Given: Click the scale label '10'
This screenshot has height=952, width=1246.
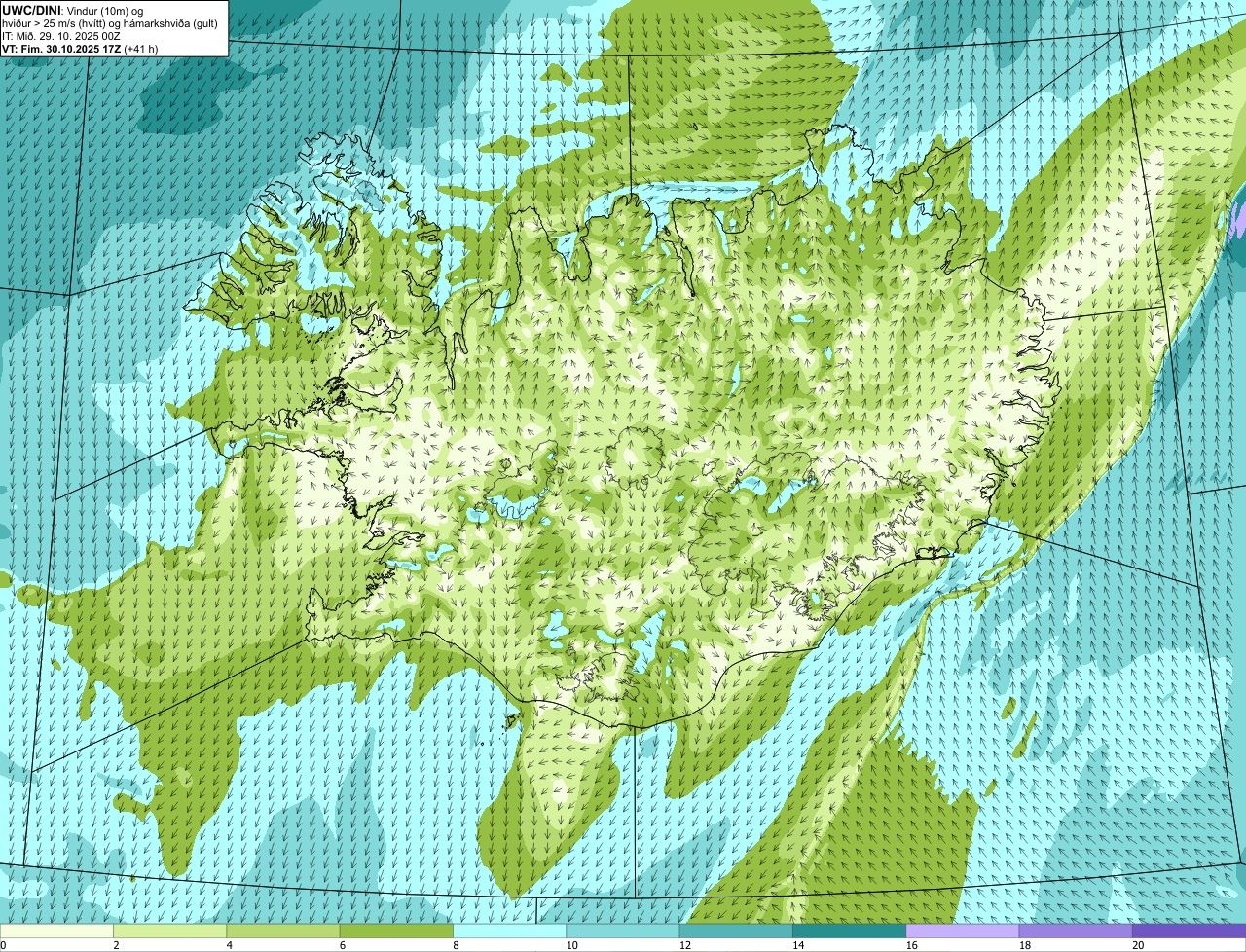Looking at the screenshot, I should point(571,945).
